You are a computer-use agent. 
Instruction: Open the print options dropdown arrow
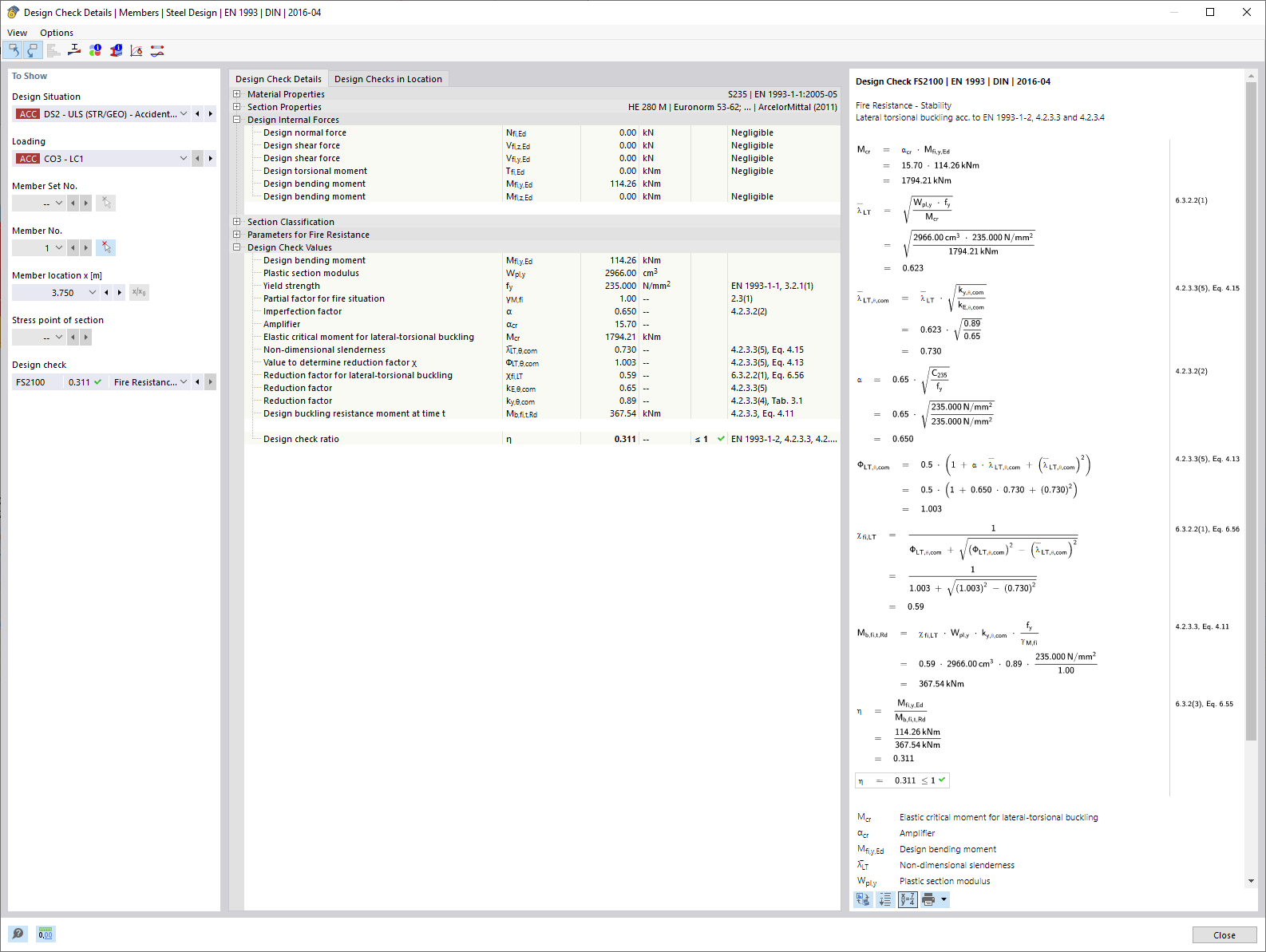[x=944, y=899]
